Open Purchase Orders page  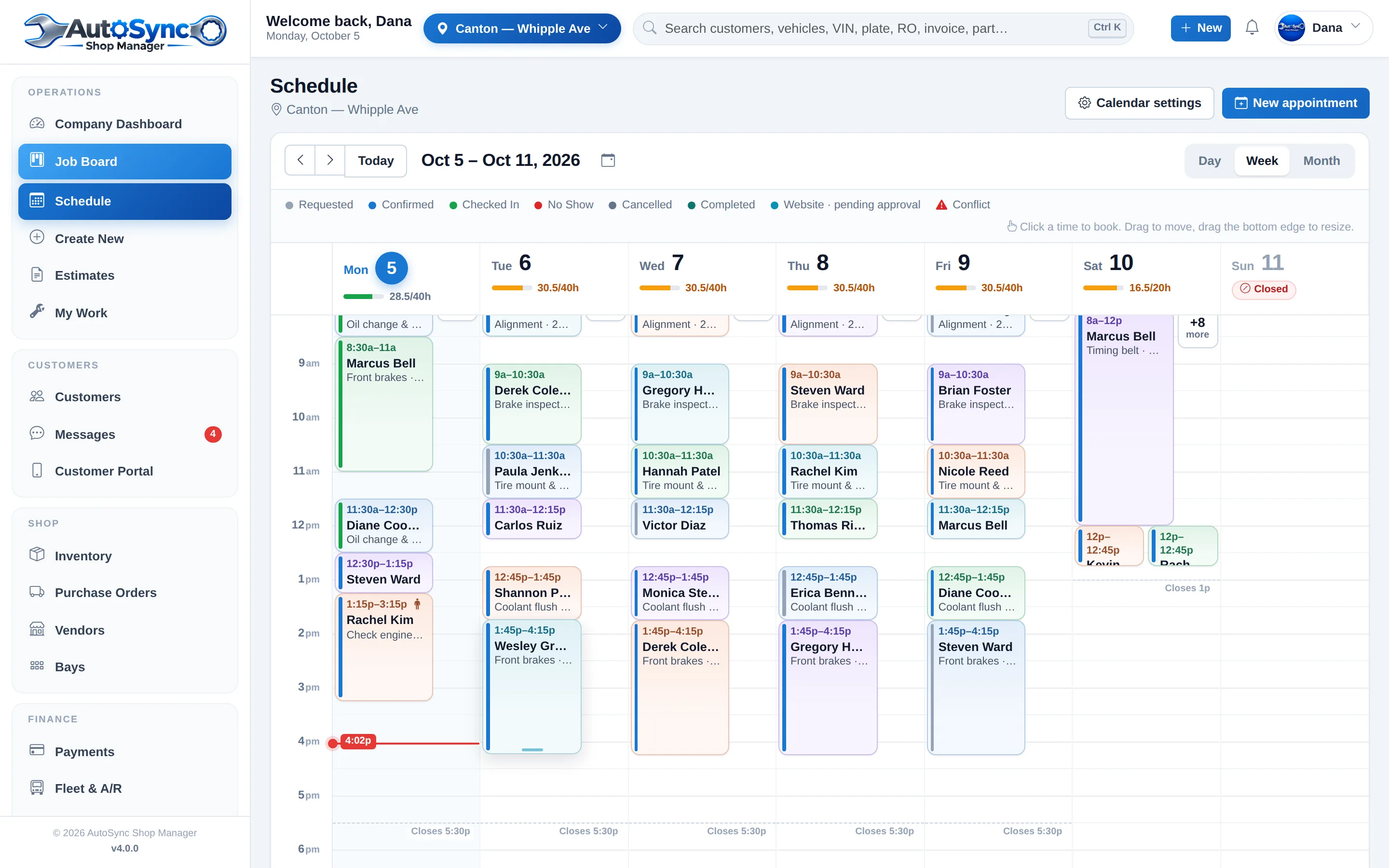coord(124,593)
